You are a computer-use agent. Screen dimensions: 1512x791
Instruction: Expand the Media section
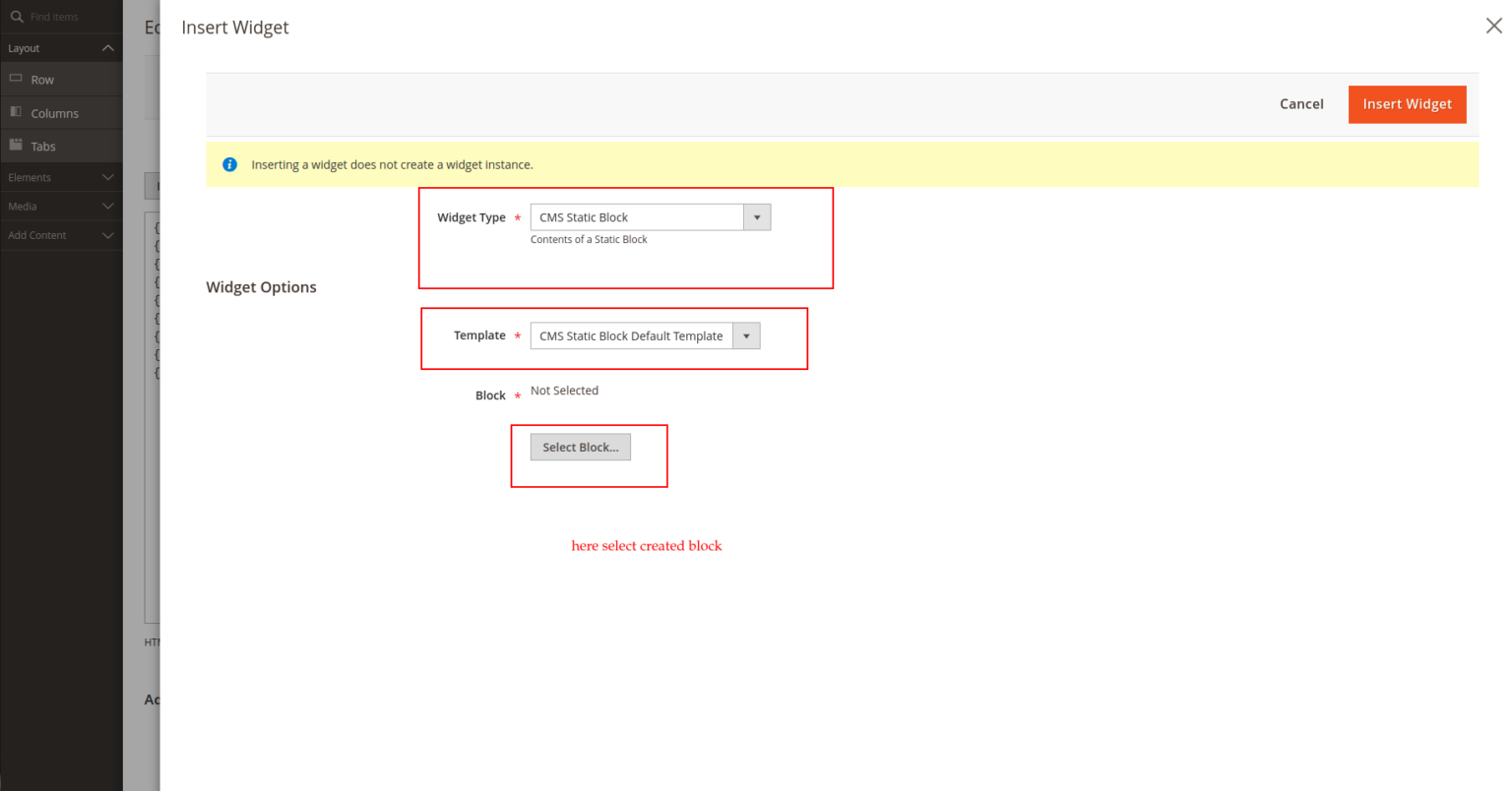(x=108, y=207)
